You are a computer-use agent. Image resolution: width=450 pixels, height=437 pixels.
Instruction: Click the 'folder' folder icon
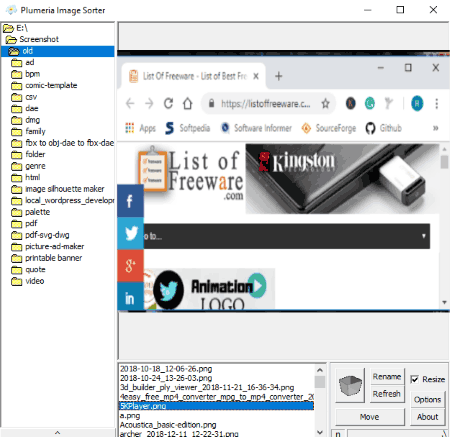pos(16,155)
